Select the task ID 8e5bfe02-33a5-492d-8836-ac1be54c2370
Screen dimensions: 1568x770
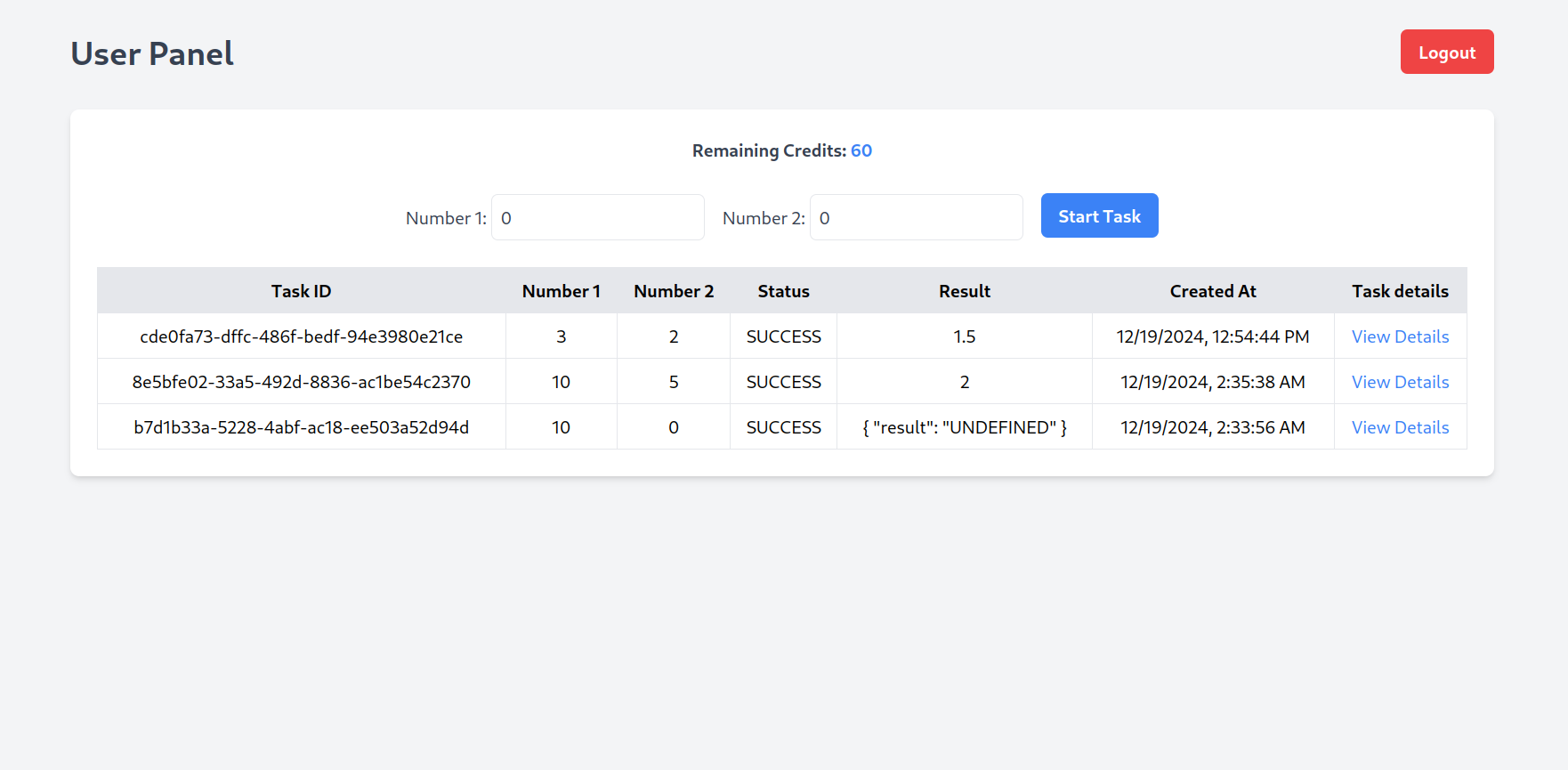301,382
